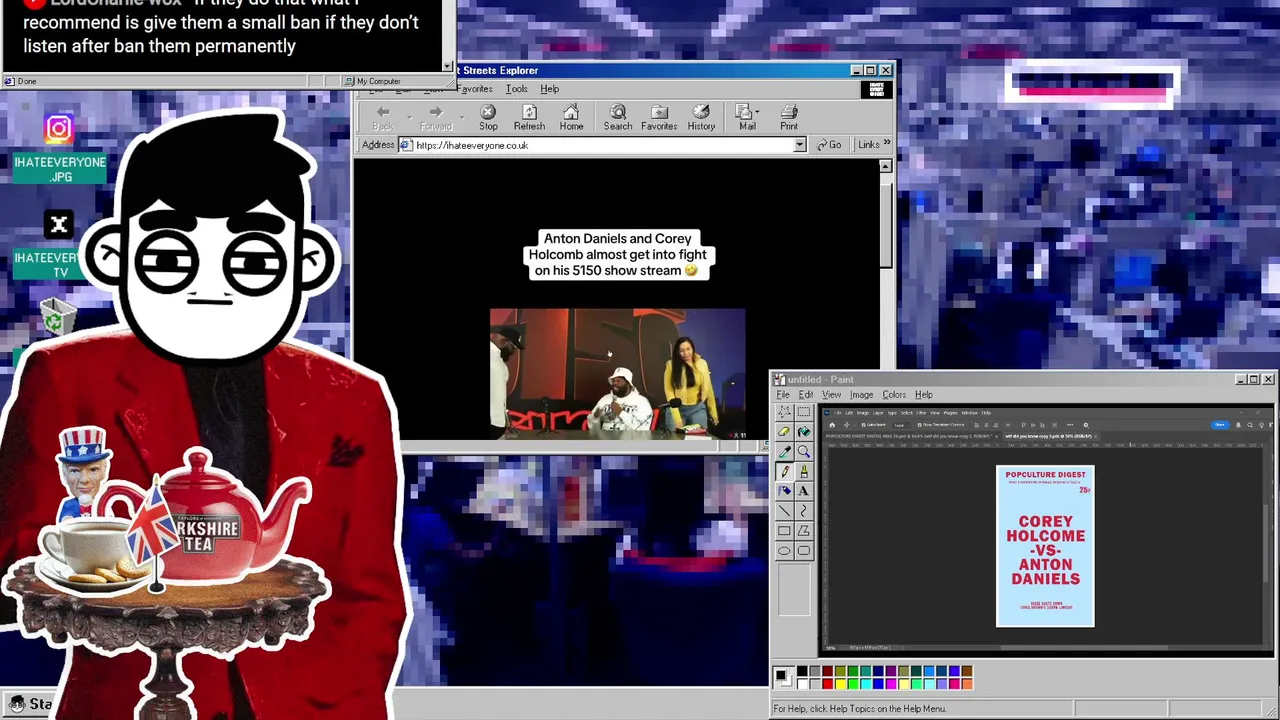
Task: Select the Brush tool in Paint
Action: click(803, 472)
